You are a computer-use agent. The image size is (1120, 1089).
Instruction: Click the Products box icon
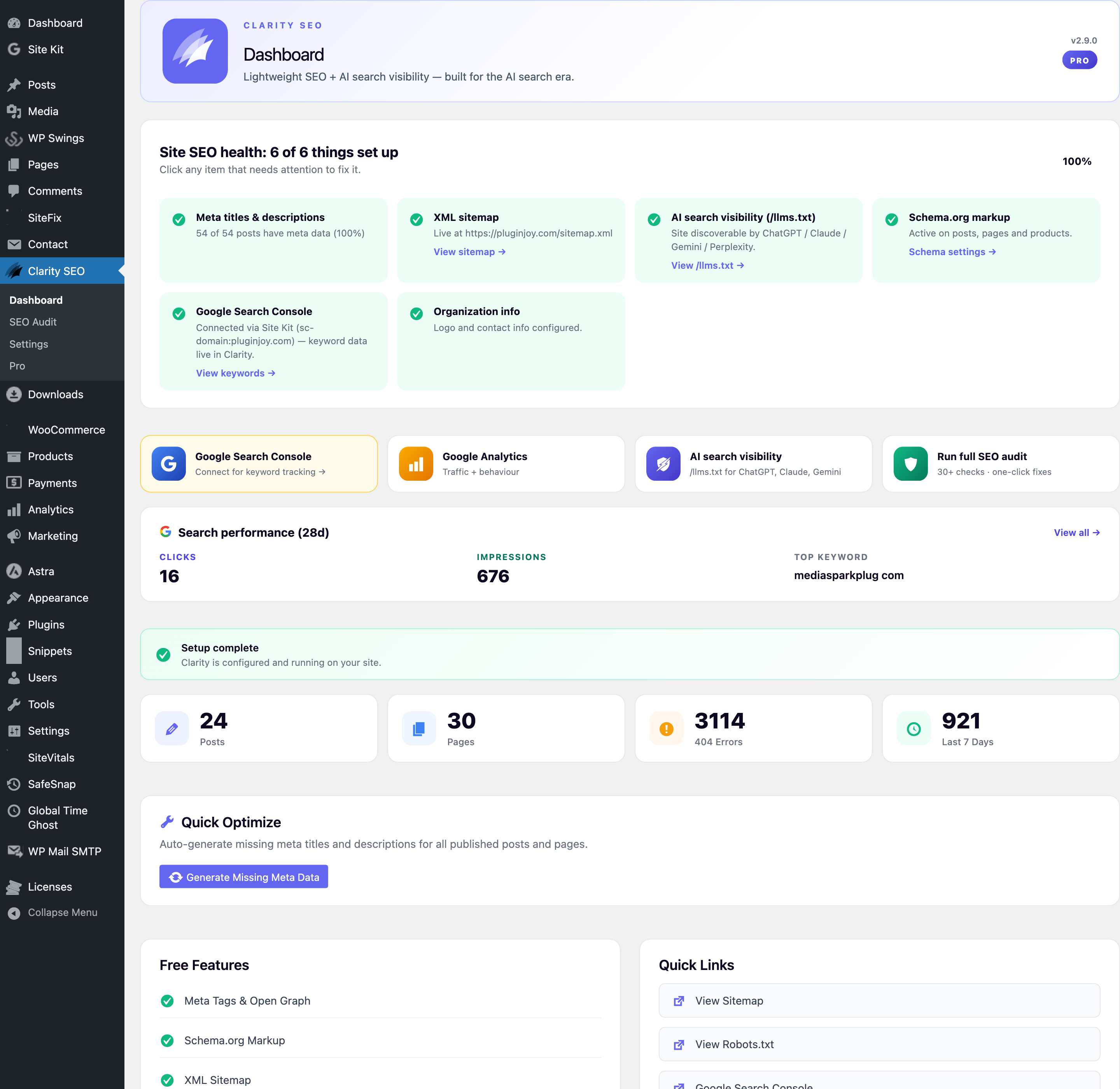14,457
